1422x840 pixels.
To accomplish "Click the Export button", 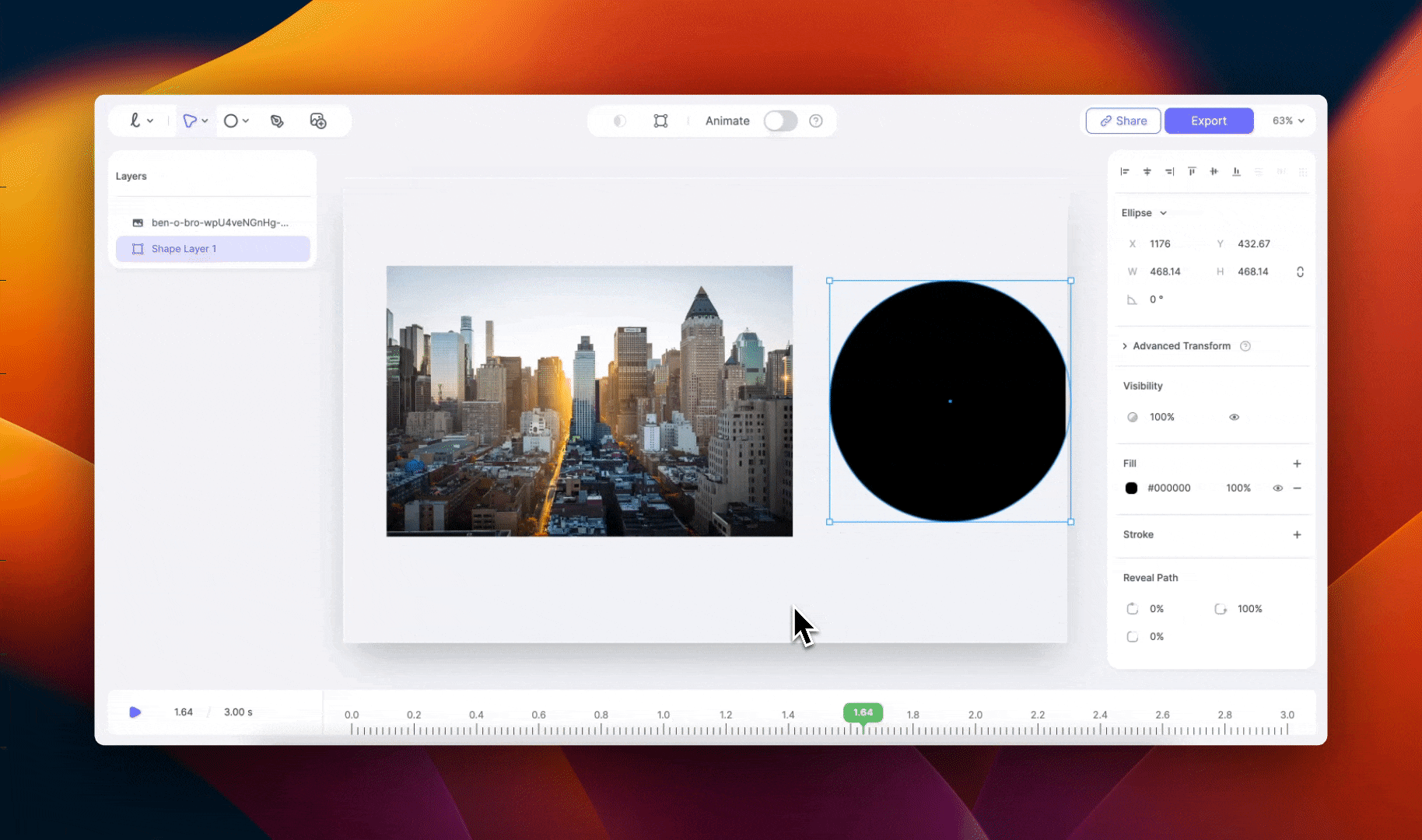I will click(1208, 121).
